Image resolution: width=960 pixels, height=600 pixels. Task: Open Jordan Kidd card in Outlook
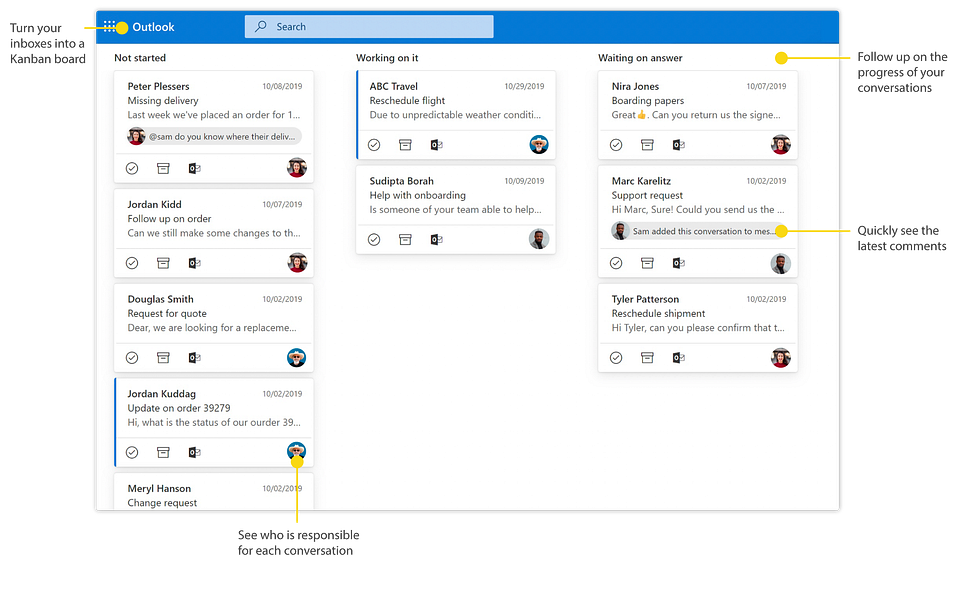(194, 263)
